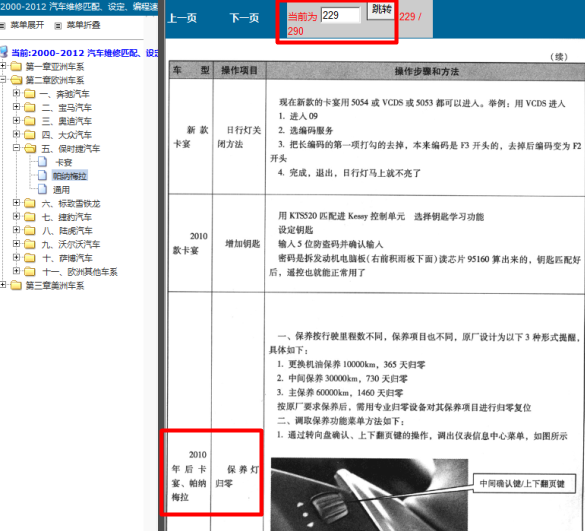Click folder icon of 第一章亚洲车系

(16, 66)
